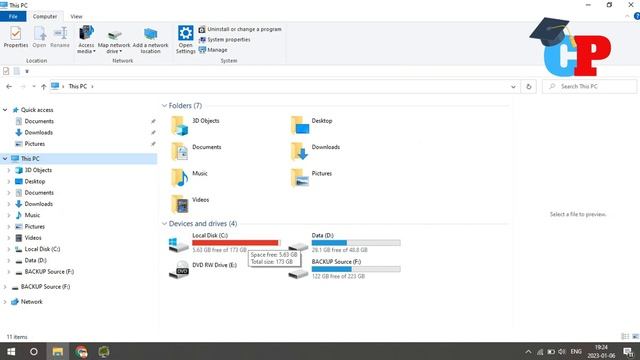Select the Desktop folder icon
Image resolution: width=640 pixels, height=360 pixels.
pos(300,125)
